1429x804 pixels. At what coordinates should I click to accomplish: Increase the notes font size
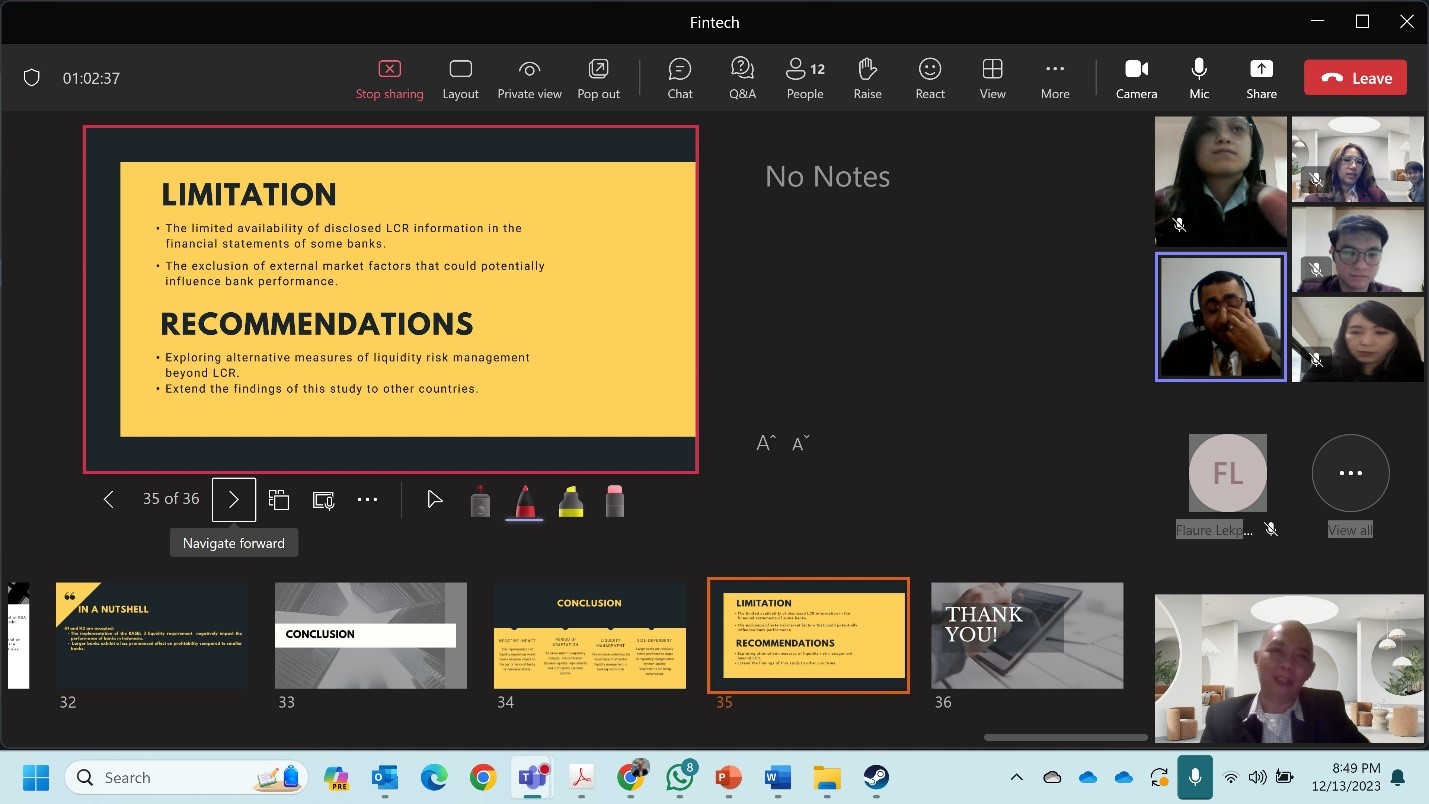pyautogui.click(x=766, y=443)
